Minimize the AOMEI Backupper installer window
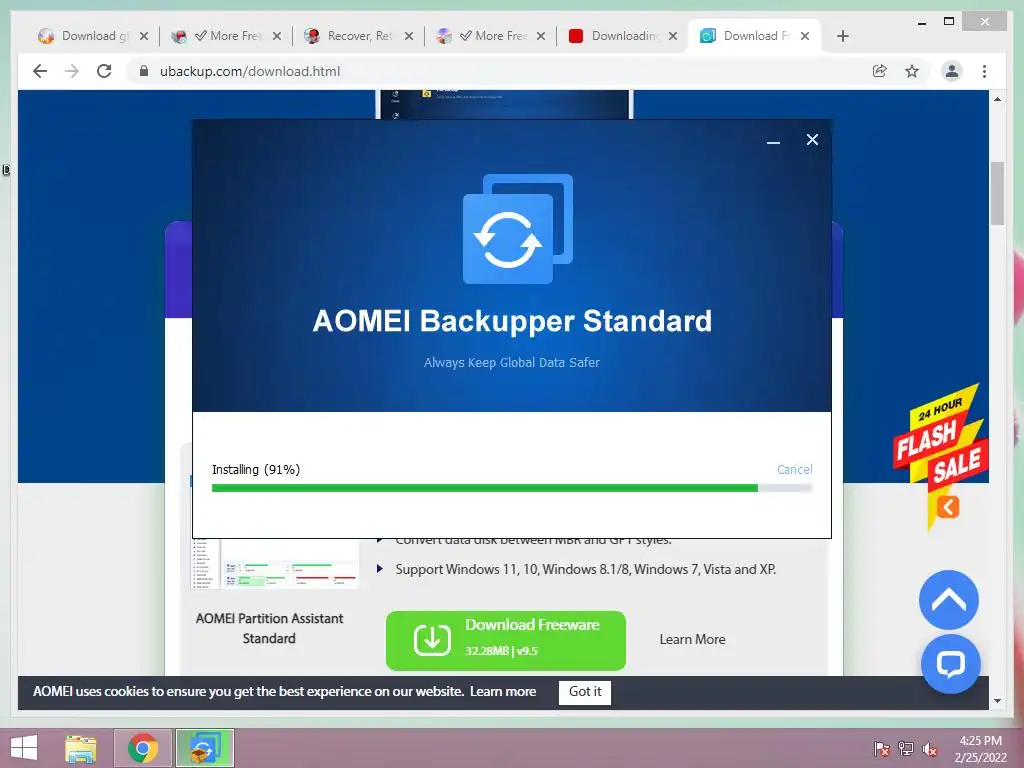The height and width of the screenshot is (768, 1024). [x=773, y=140]
